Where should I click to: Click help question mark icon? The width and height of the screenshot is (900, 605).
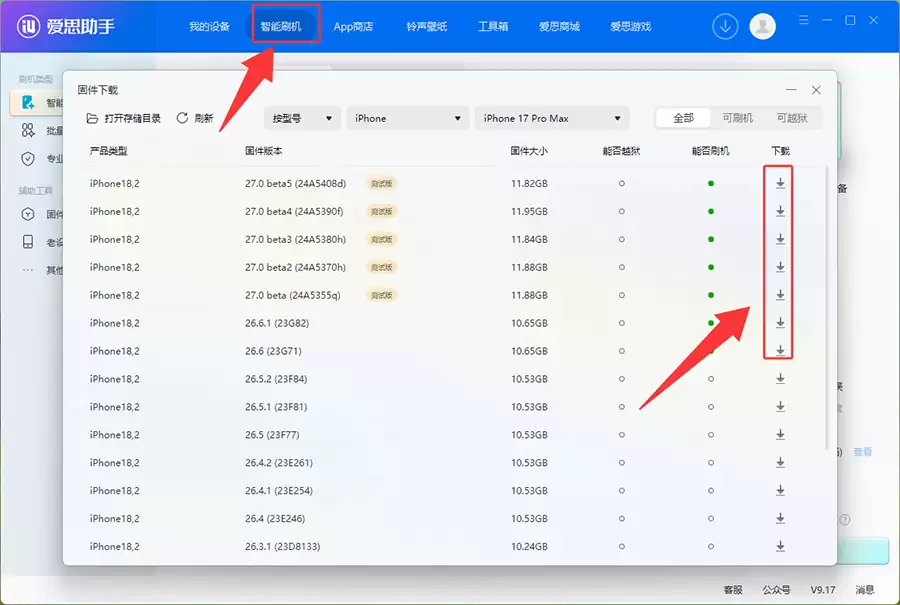tap(845, 519)
